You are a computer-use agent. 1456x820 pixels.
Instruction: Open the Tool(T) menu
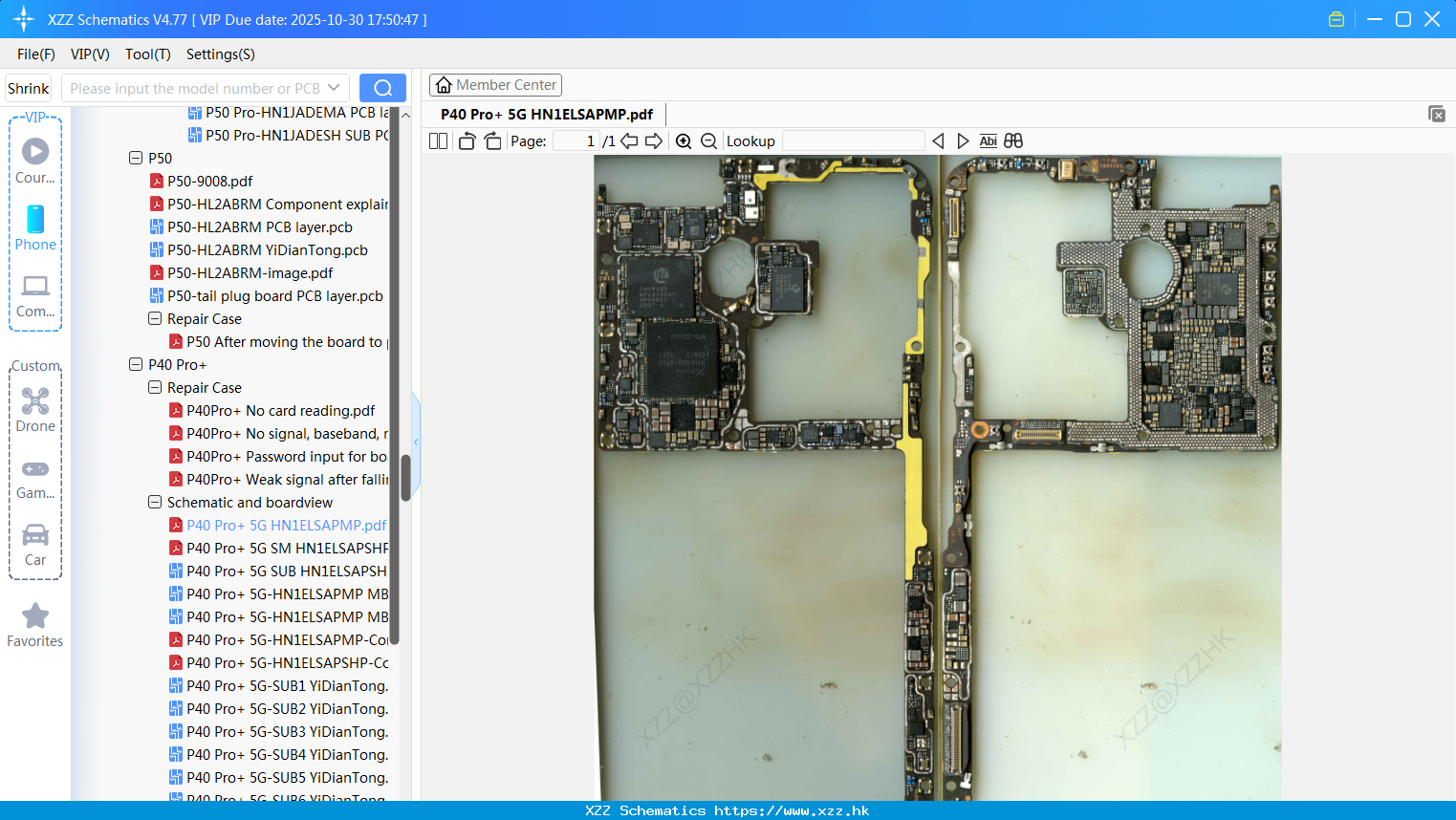148,54
